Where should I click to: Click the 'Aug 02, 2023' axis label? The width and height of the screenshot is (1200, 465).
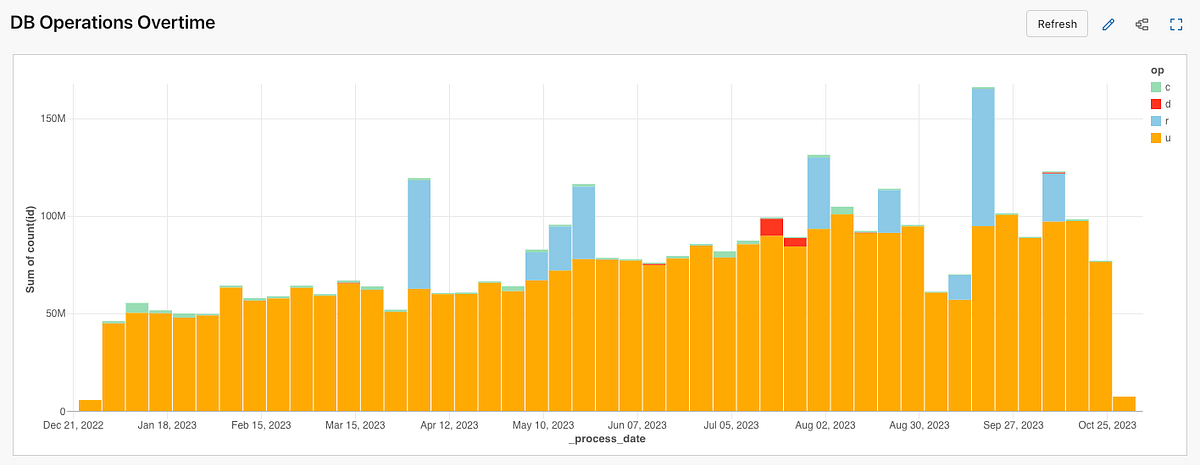point(826,425)
